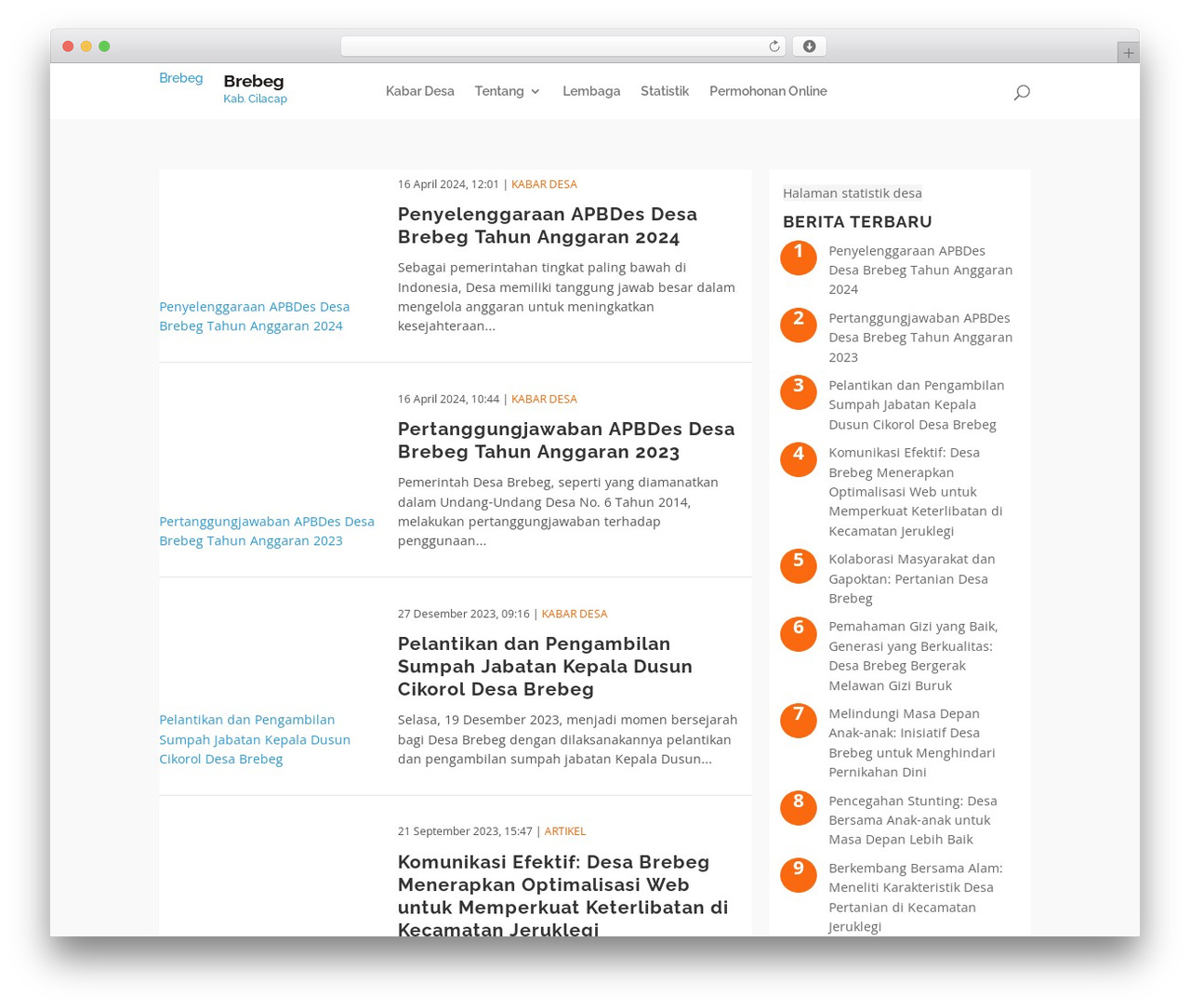
Task: Select the date 21 September 2023, 15:47
Action: click(x=465, y=831)
